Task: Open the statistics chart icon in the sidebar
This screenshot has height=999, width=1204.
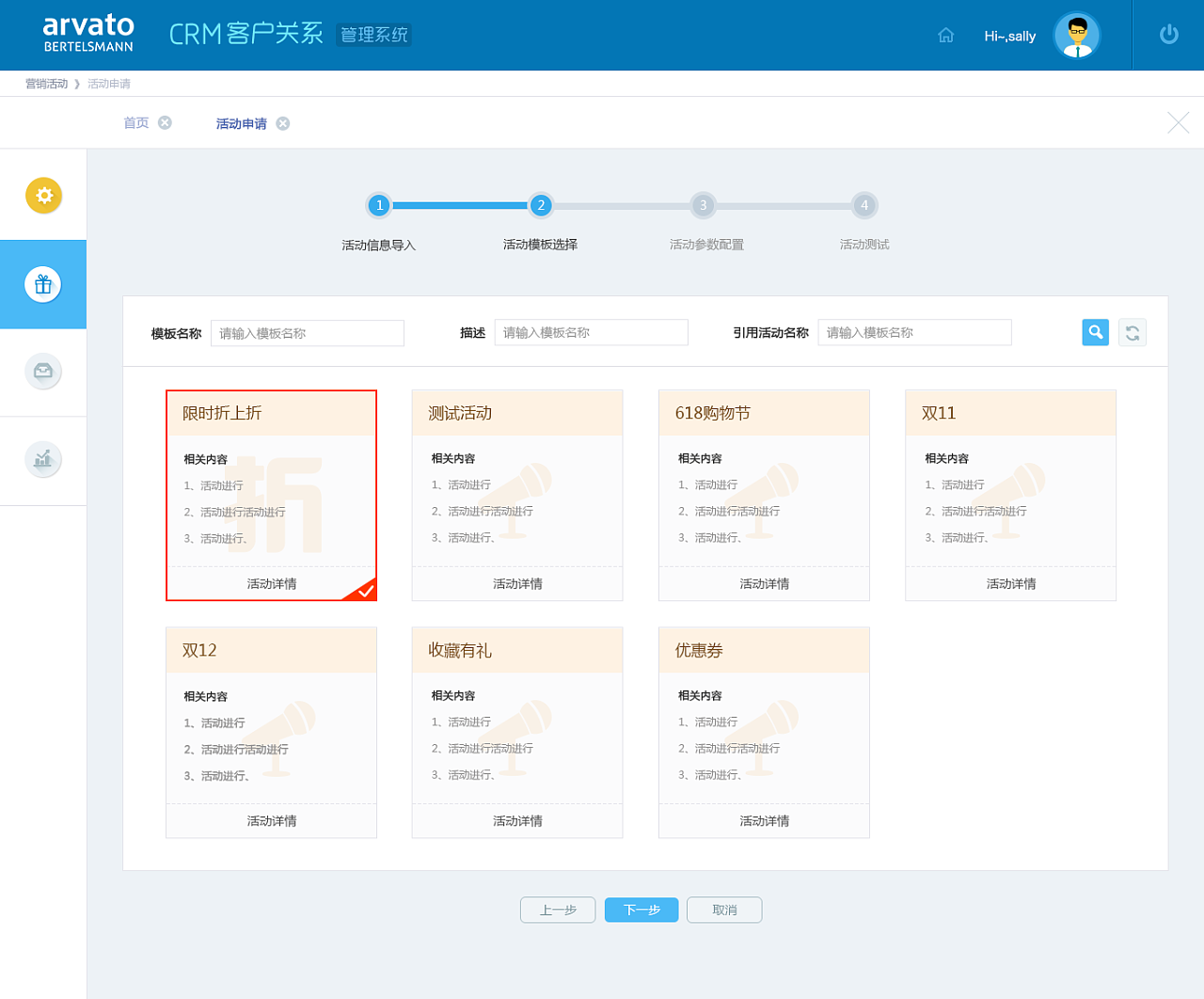Action: click(43, 459)
